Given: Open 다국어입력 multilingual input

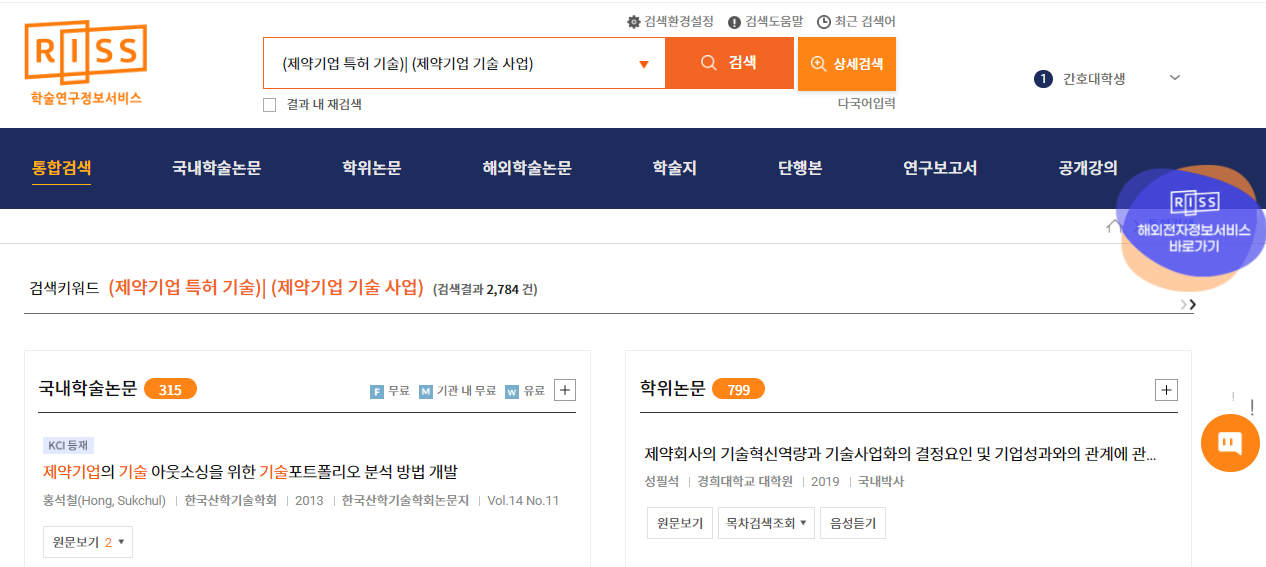Looking at the screenshot, I should [x=866, y=104].
